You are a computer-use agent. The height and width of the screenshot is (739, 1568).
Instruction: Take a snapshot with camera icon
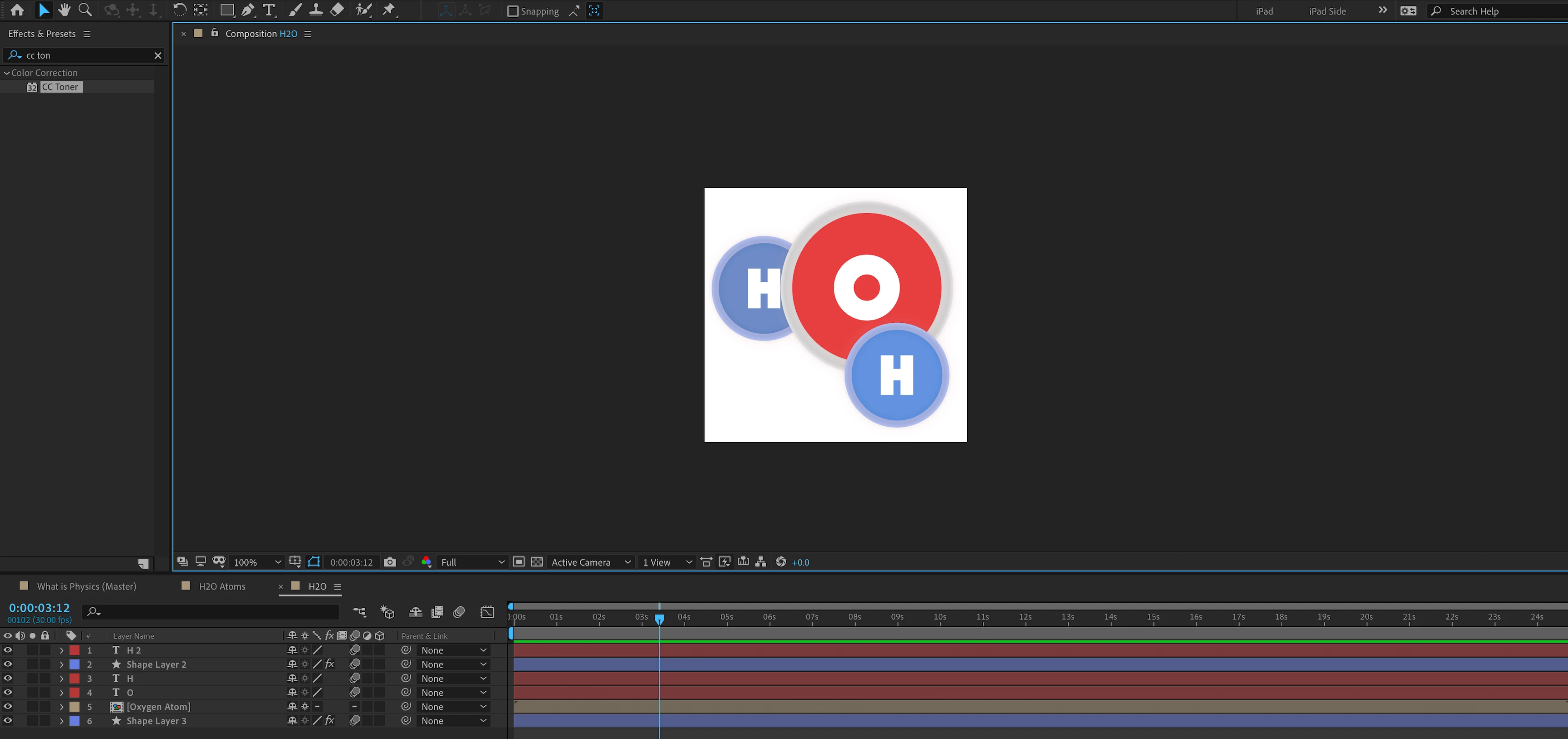point(390,562)
